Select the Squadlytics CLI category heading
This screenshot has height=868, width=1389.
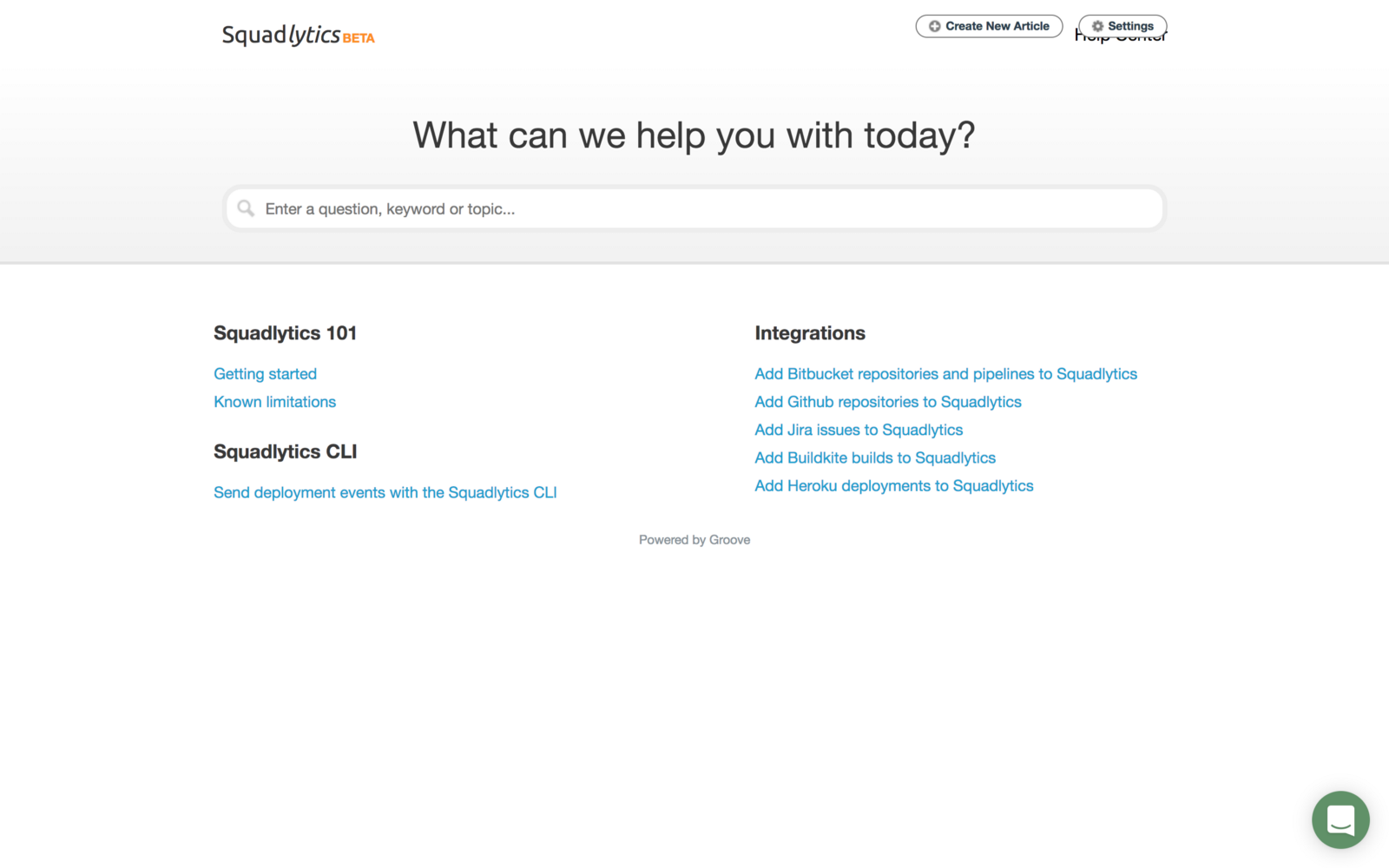coord(285,452)
